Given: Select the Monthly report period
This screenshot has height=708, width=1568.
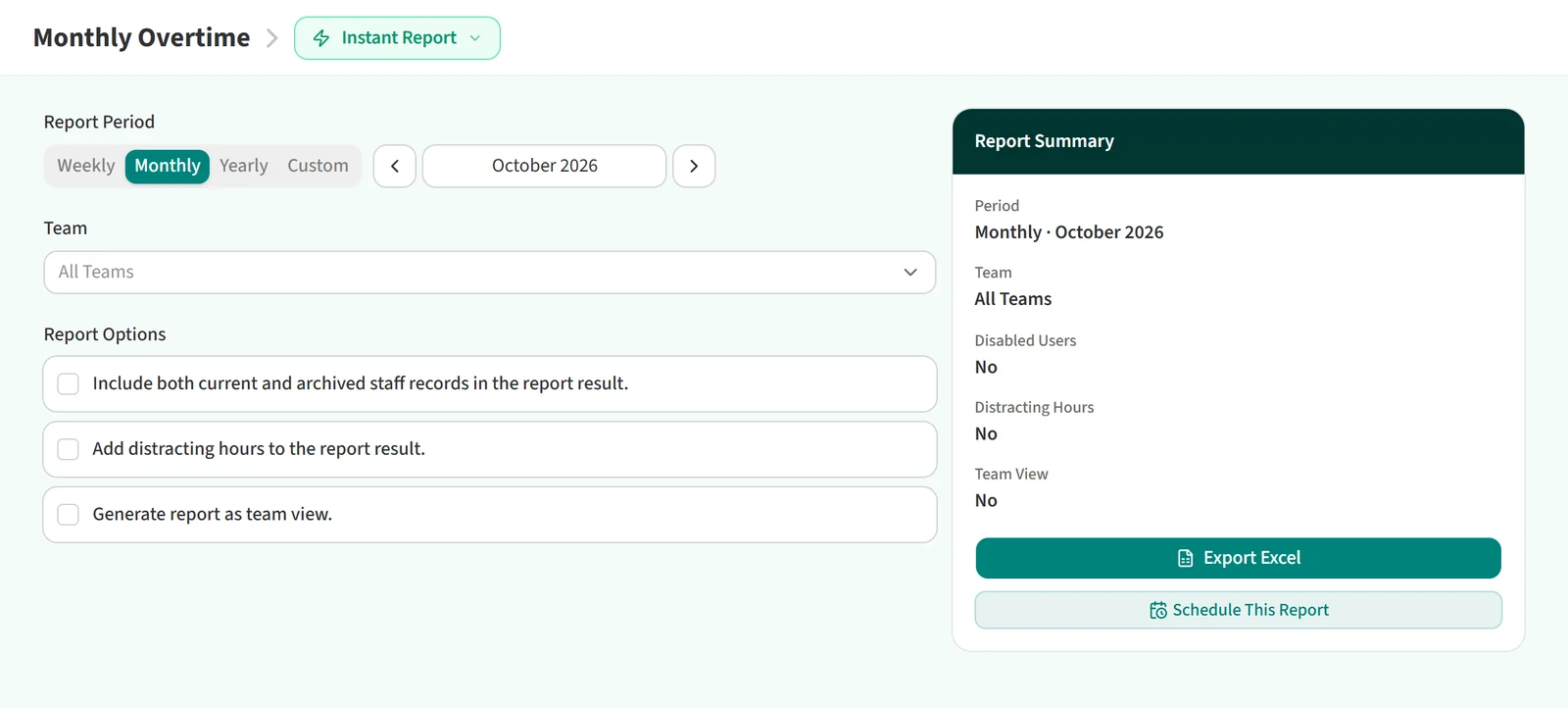Looking at the screenshot, I should coord(168,166).
